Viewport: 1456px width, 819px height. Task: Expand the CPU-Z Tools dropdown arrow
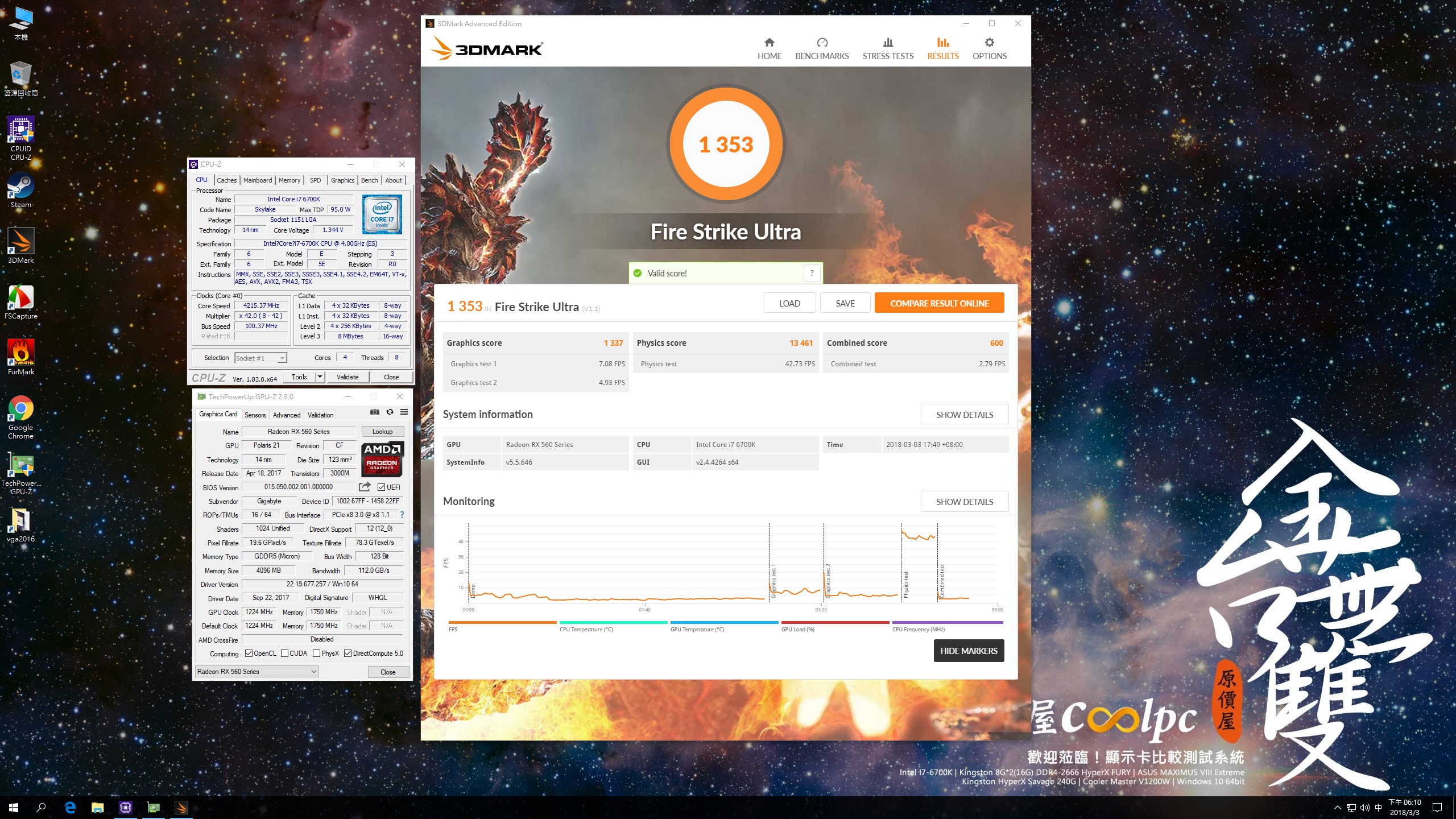click(320, 377)
